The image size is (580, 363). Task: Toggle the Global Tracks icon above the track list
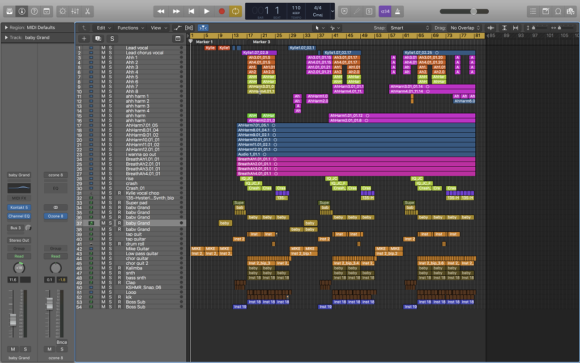(178, 38)
